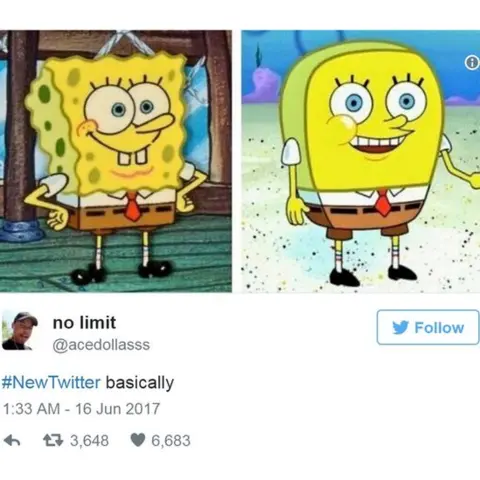480x480 pixels.
Task: Open the no limit profile avatar
Action: point(20,331)
